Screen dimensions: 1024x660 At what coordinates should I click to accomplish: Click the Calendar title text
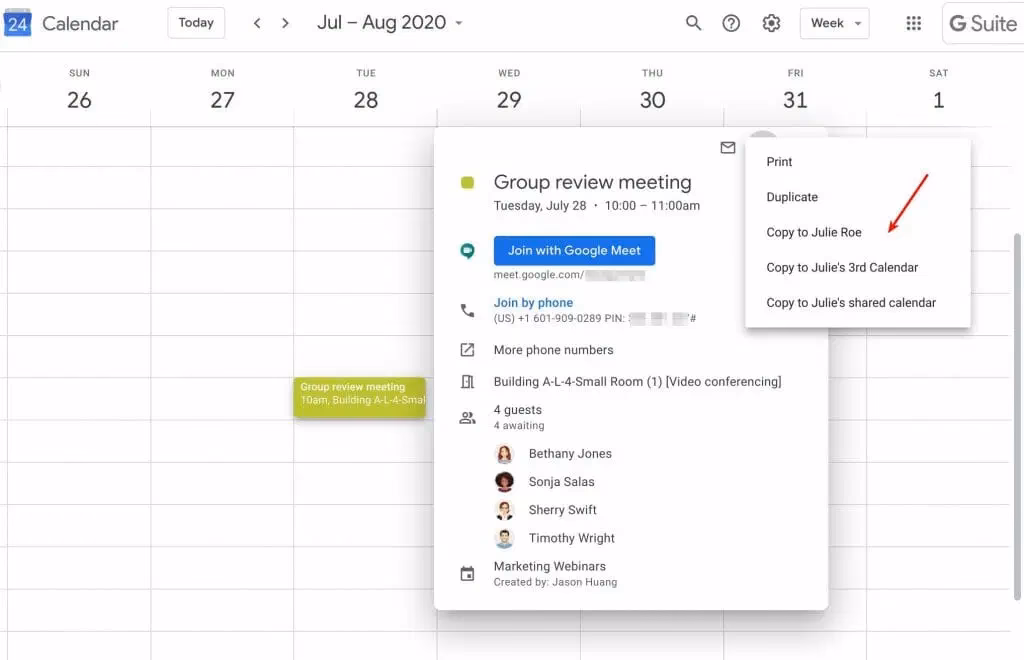[x=80, y=24]
